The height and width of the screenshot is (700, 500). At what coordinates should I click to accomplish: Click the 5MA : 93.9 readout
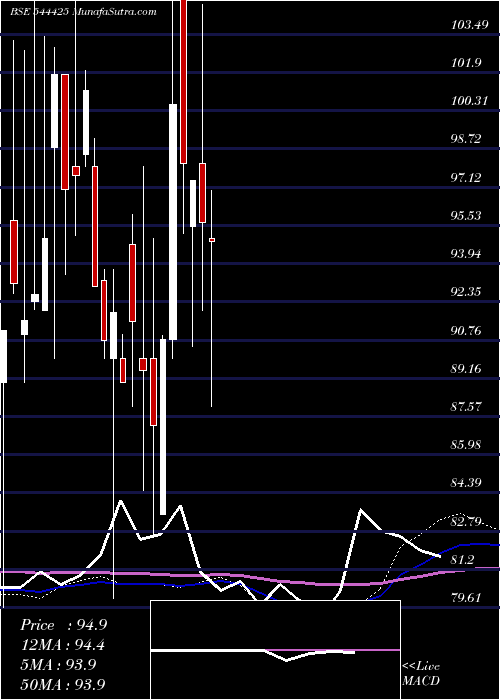[x=58, y=664]
